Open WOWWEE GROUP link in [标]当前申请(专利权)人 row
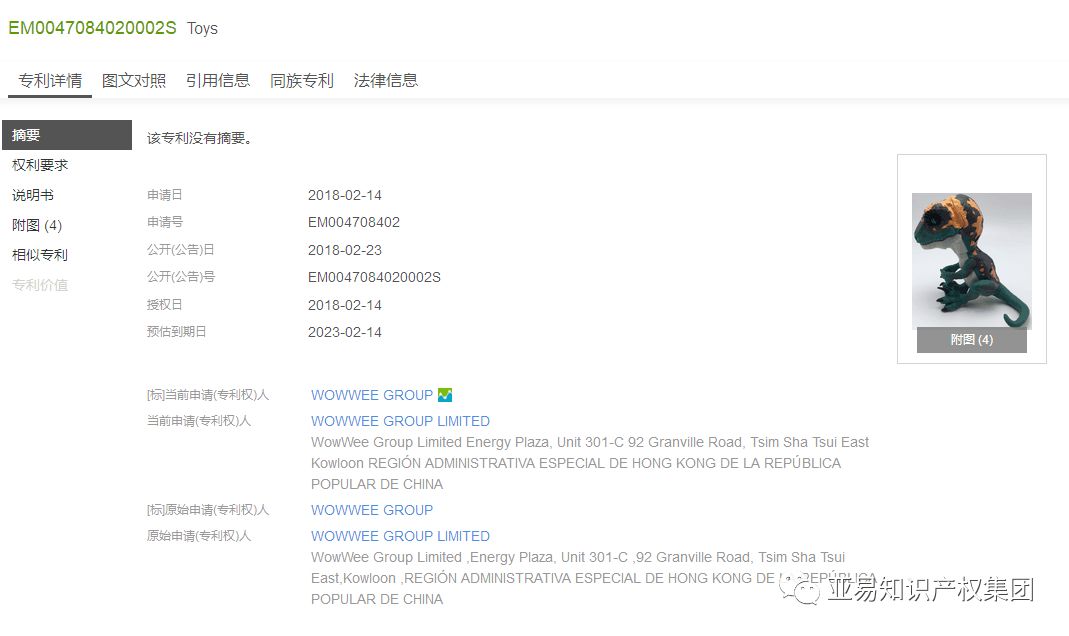This screenshot has height=636, width=1069. click(372, 395)
